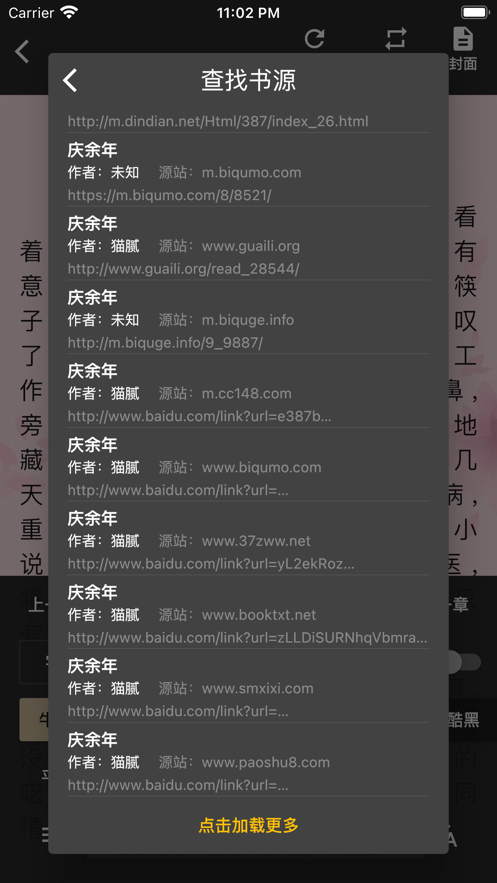Image resolution: width=497 pixels, height=883 pixels.
Task: Tap the dimmed back chevron behind the dialog
Action: point(22,51)
